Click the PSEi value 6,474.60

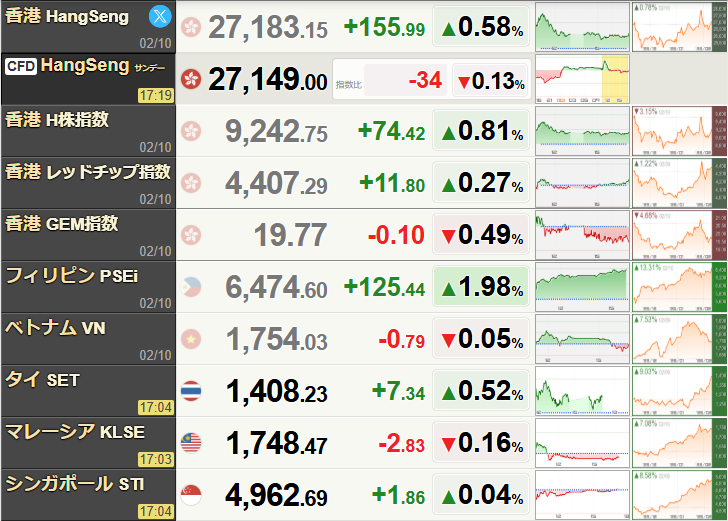click(276, 287)
